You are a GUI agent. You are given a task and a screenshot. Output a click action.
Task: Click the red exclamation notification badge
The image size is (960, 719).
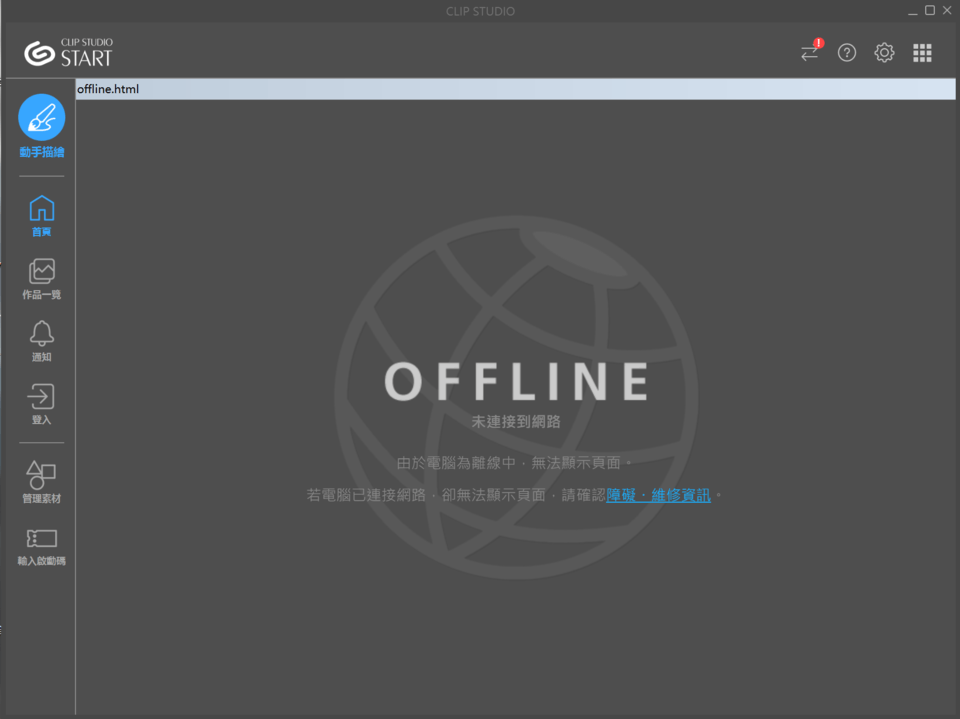tap(819, 43)
